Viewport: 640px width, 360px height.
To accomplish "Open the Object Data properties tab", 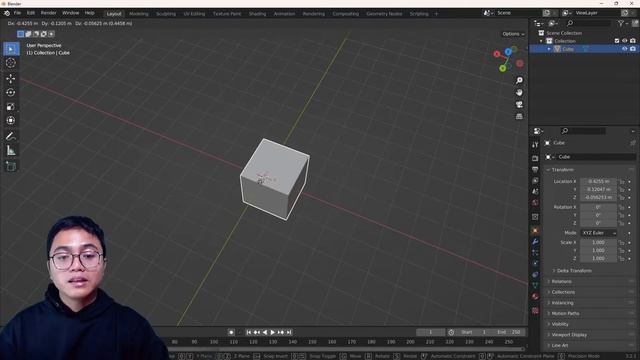I will 535,285.
